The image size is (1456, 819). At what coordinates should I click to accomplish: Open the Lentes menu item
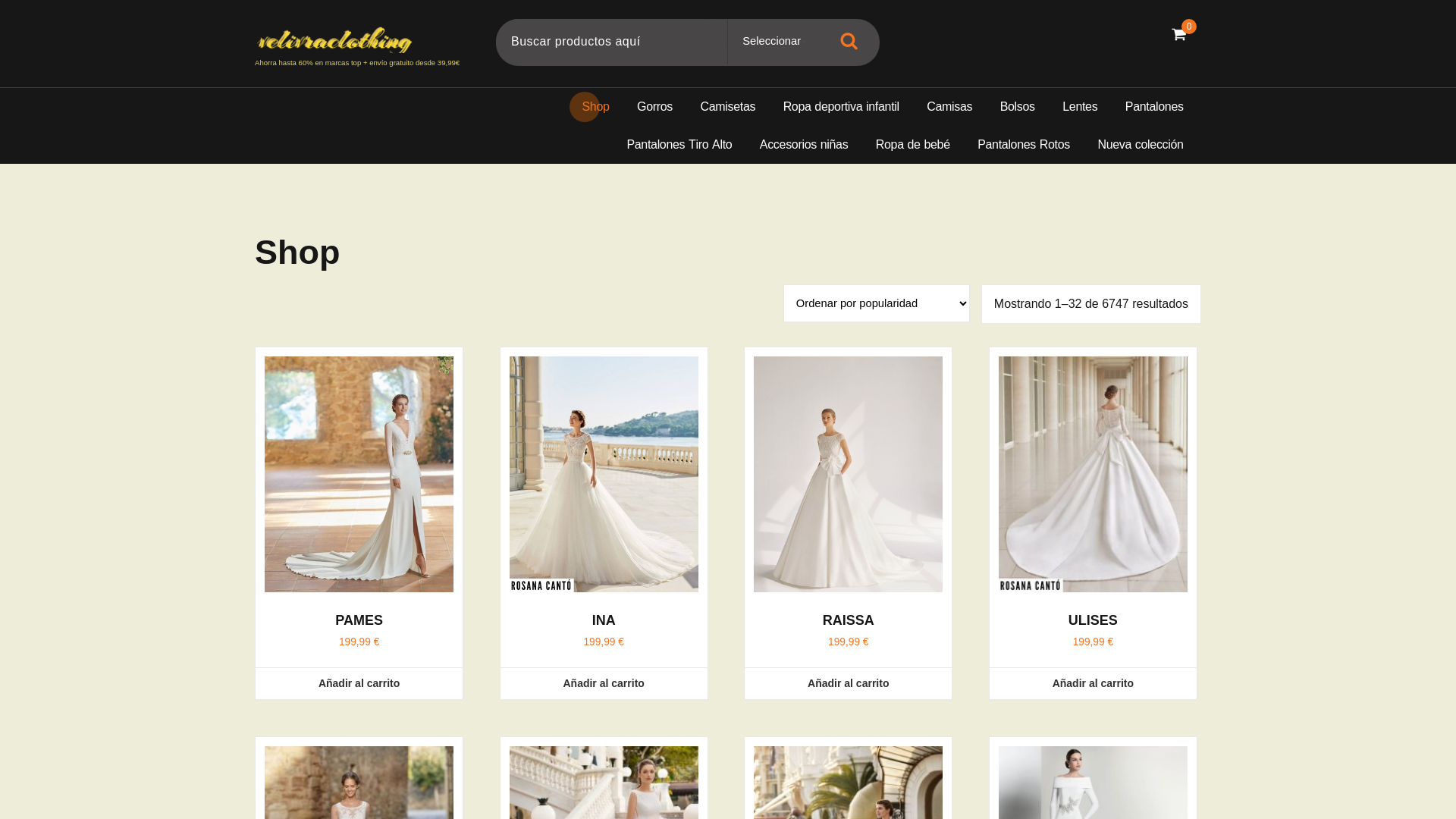(x=1080, y=107)
